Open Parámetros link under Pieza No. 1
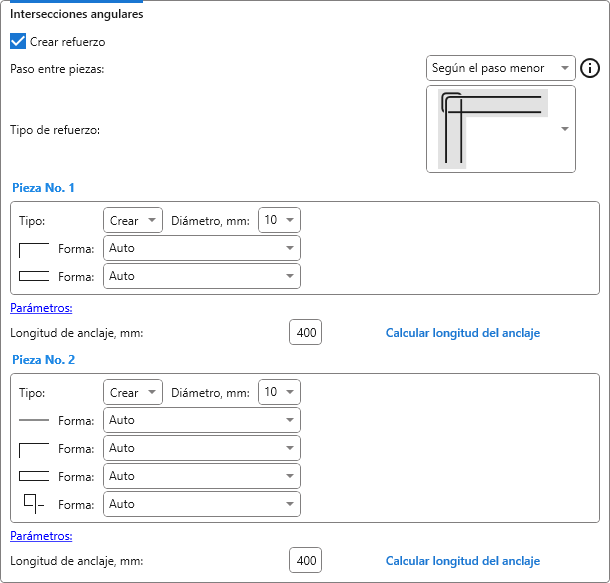610x583 pixels. click(41, 308)
